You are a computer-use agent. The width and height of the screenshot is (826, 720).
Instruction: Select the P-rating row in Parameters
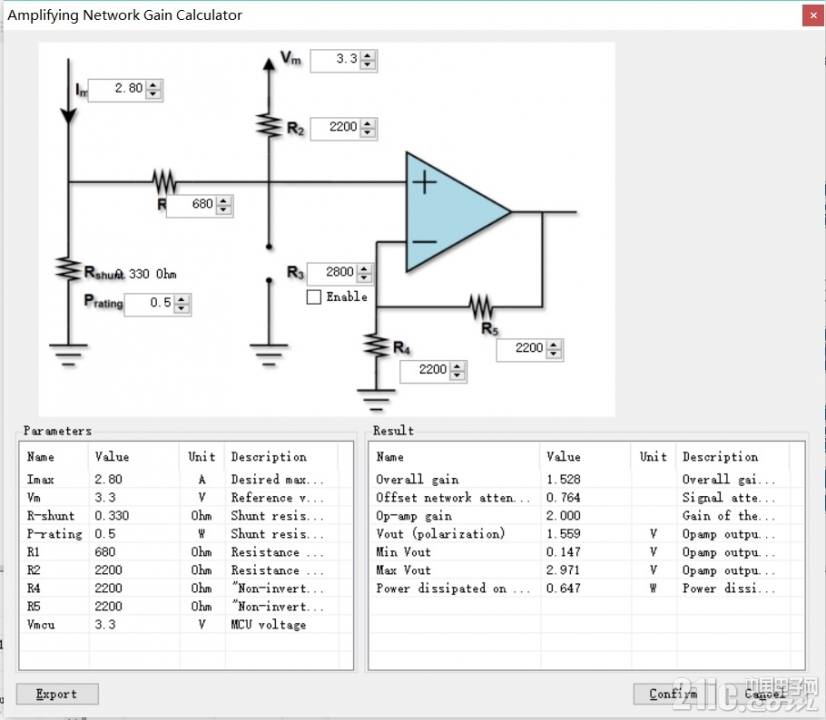pos(186,534)
